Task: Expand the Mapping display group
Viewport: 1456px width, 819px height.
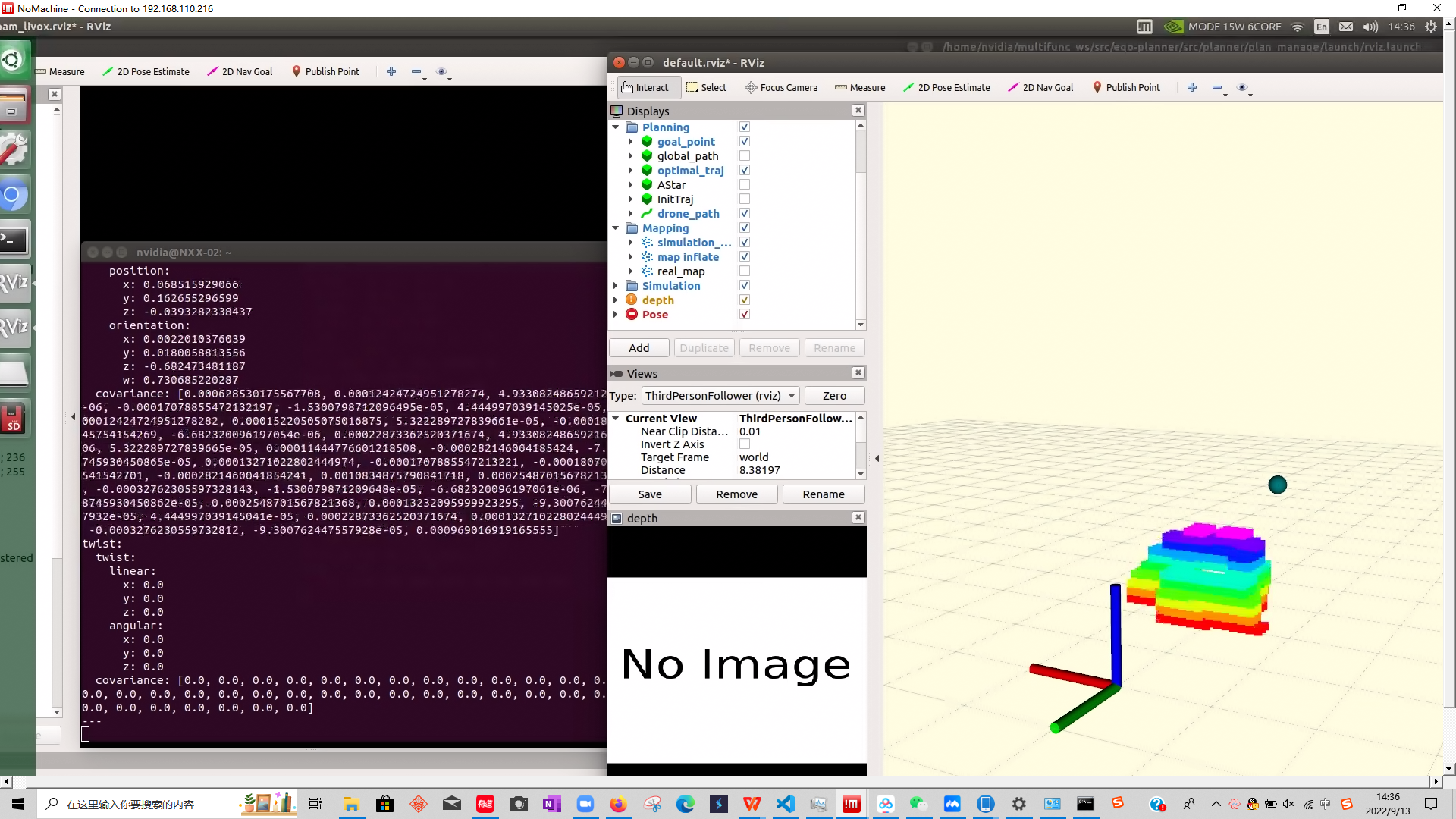Action: [x=617, y=228]
